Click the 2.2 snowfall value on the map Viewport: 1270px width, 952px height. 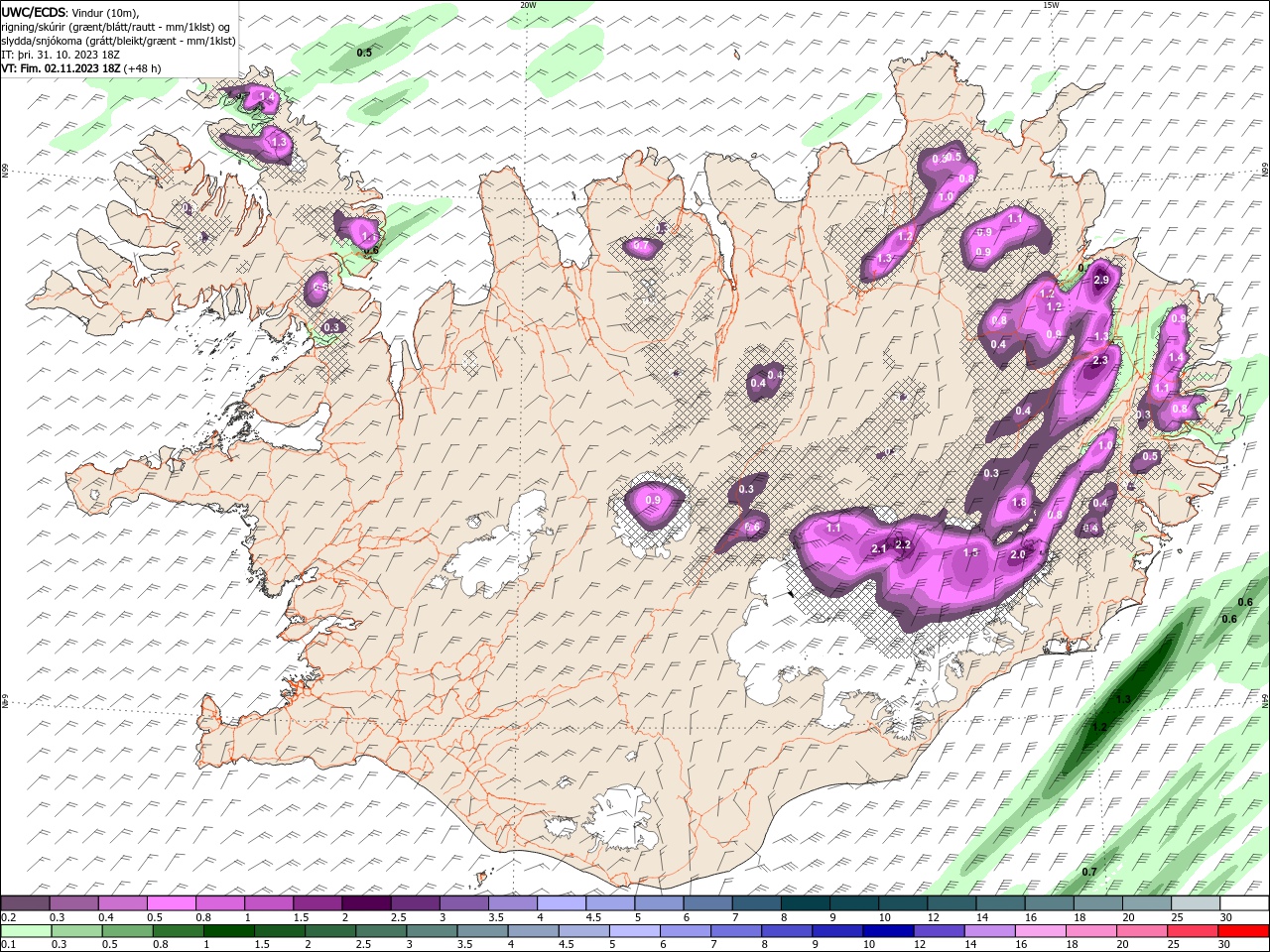point(903,545)
